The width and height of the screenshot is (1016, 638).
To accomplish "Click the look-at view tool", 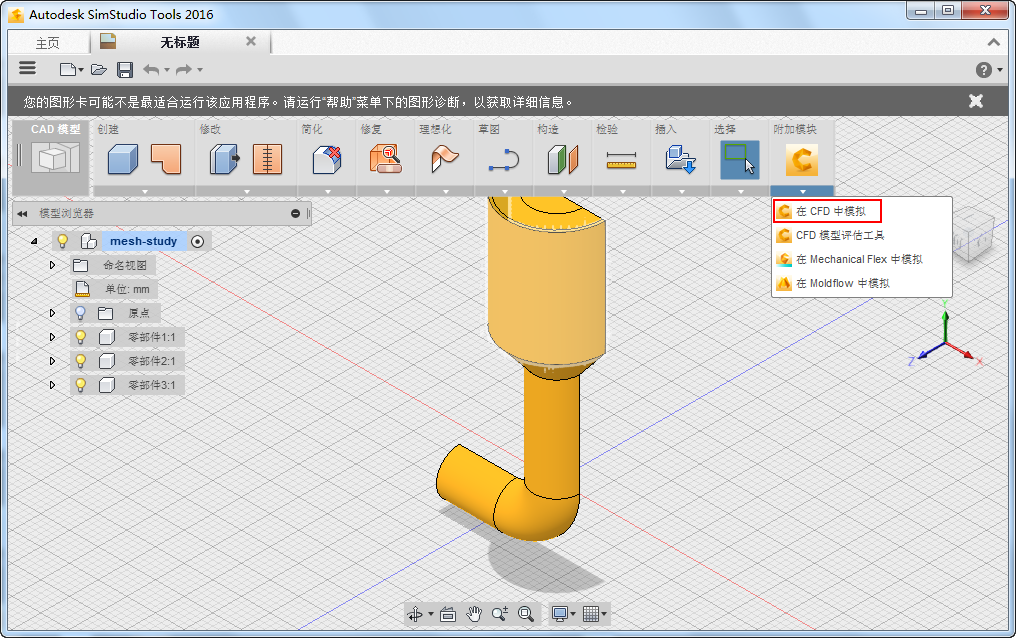I will pyautogui.click(x=448, y=613).
